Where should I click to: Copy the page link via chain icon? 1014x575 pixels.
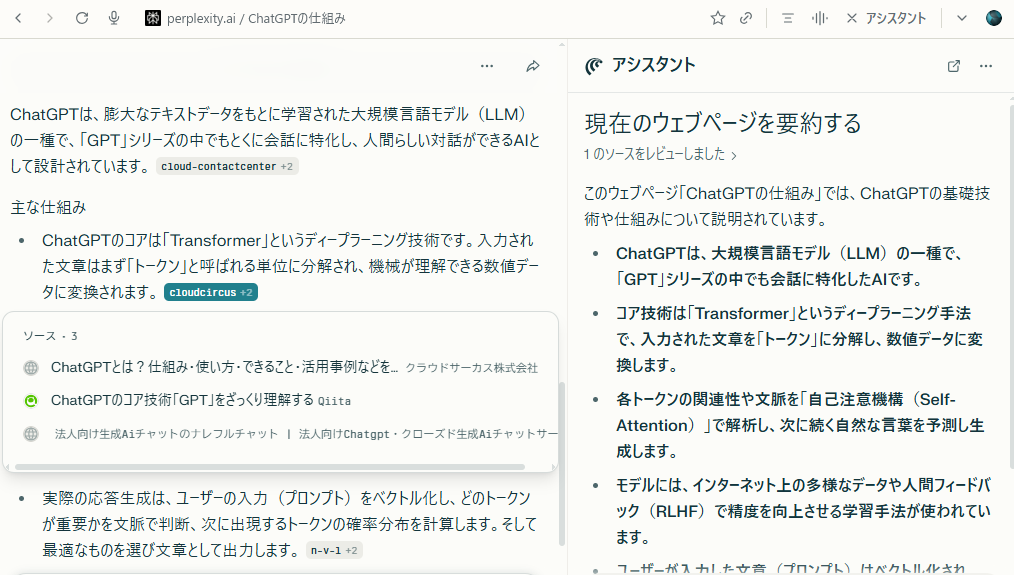[x=746, y=18]
